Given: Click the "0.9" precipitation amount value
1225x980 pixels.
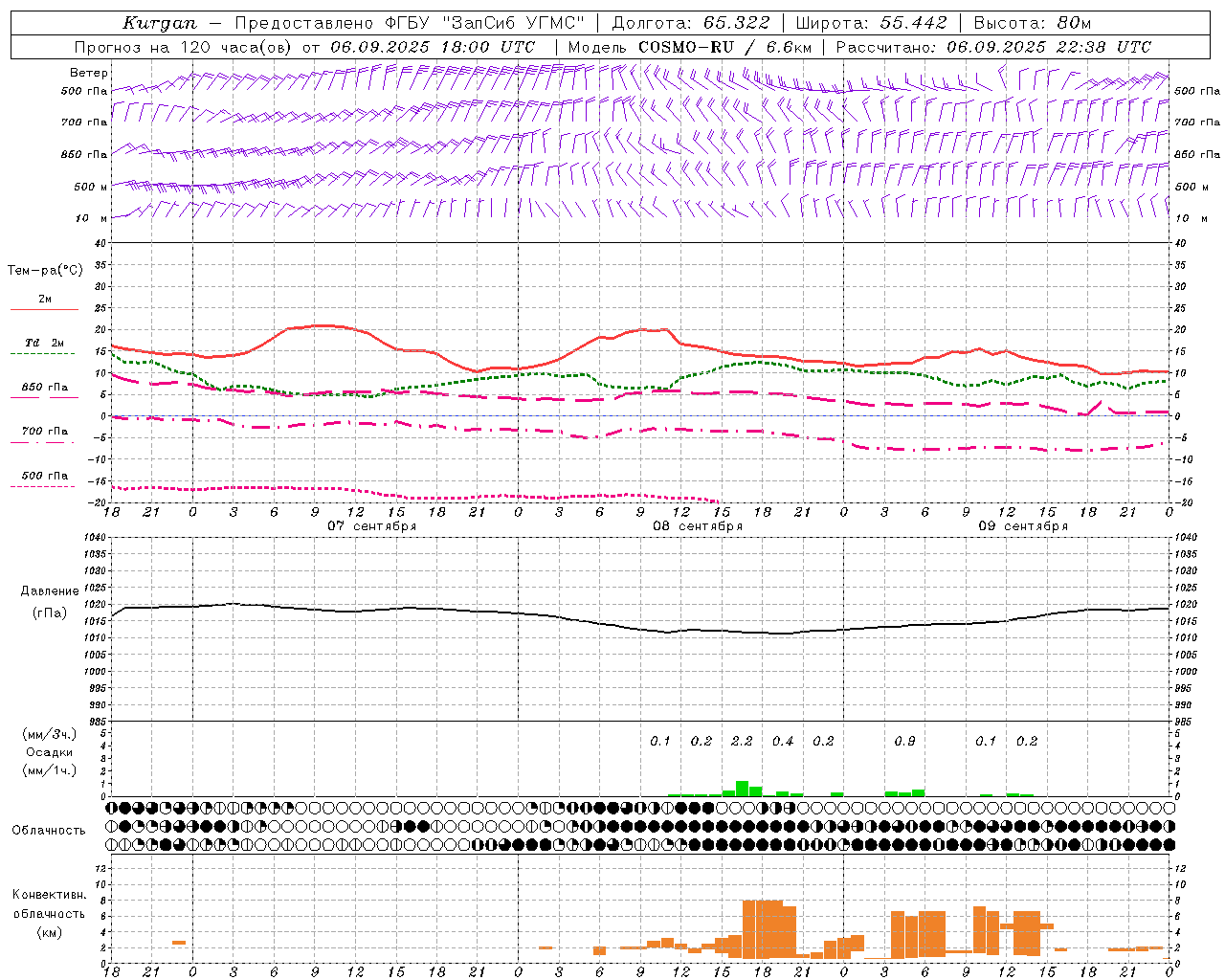Looking at the screenshot, I should pyautogui.click(x=904, y=742).
